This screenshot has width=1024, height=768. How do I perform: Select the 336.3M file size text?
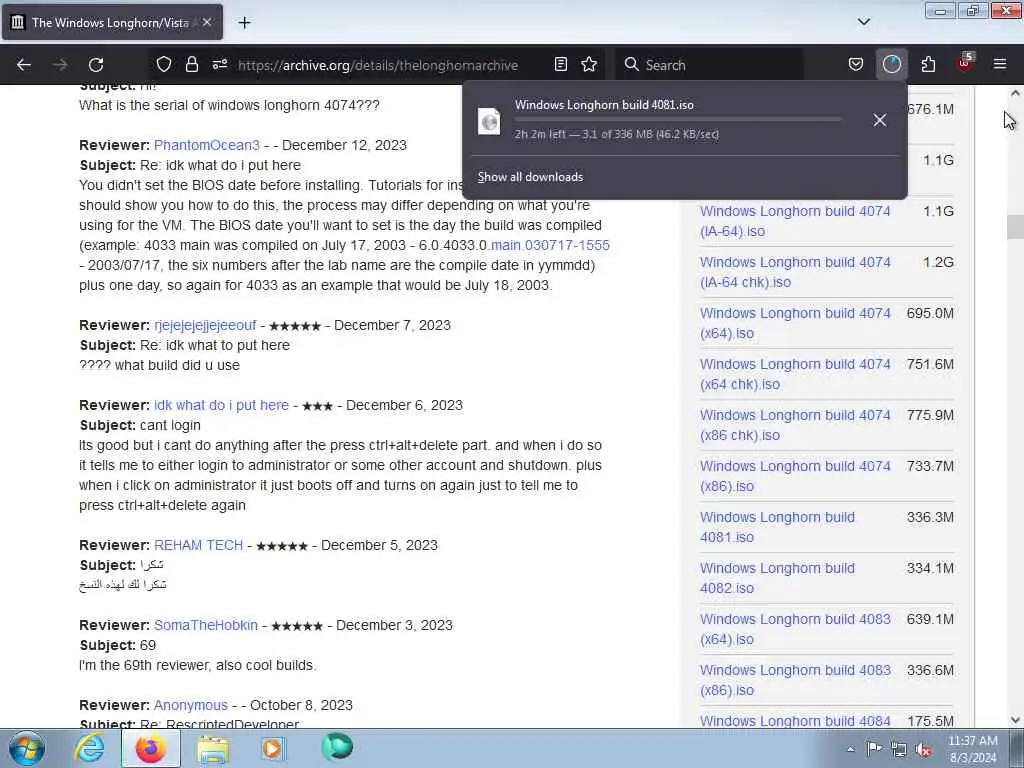coord(930,517)
